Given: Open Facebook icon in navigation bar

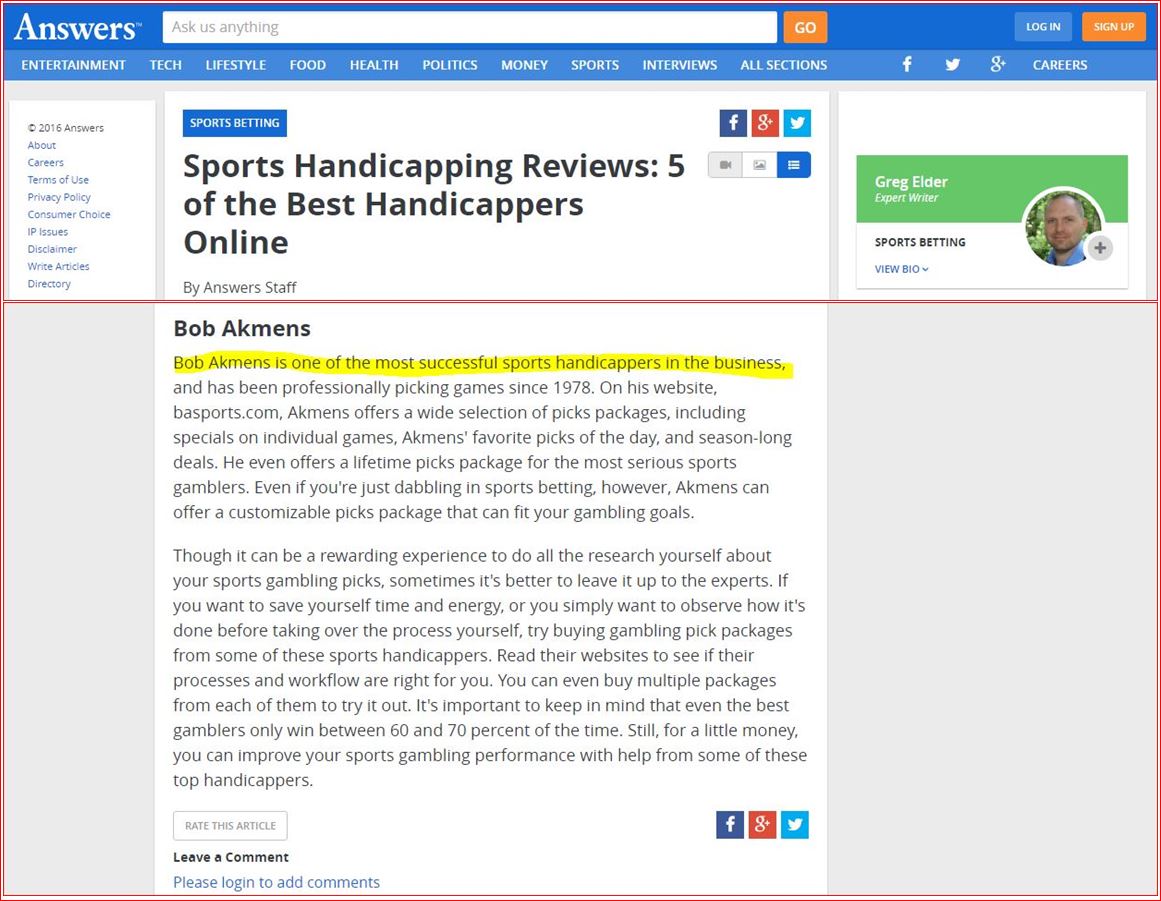Looking at the screenshot, I should pyautogui.click(x=907, y=64).
